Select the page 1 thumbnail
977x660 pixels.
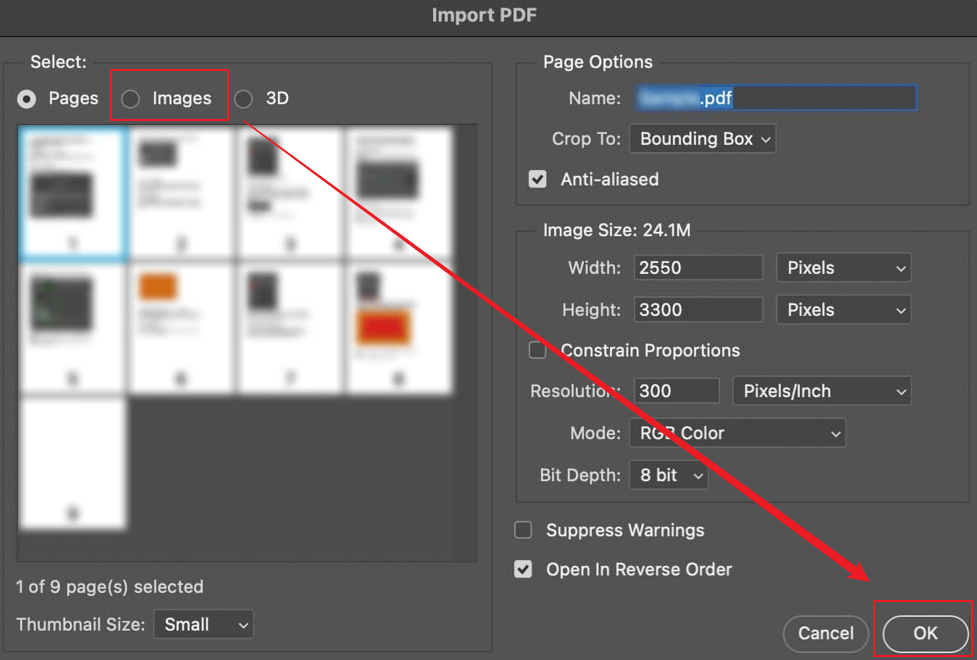tap(72, 190)
